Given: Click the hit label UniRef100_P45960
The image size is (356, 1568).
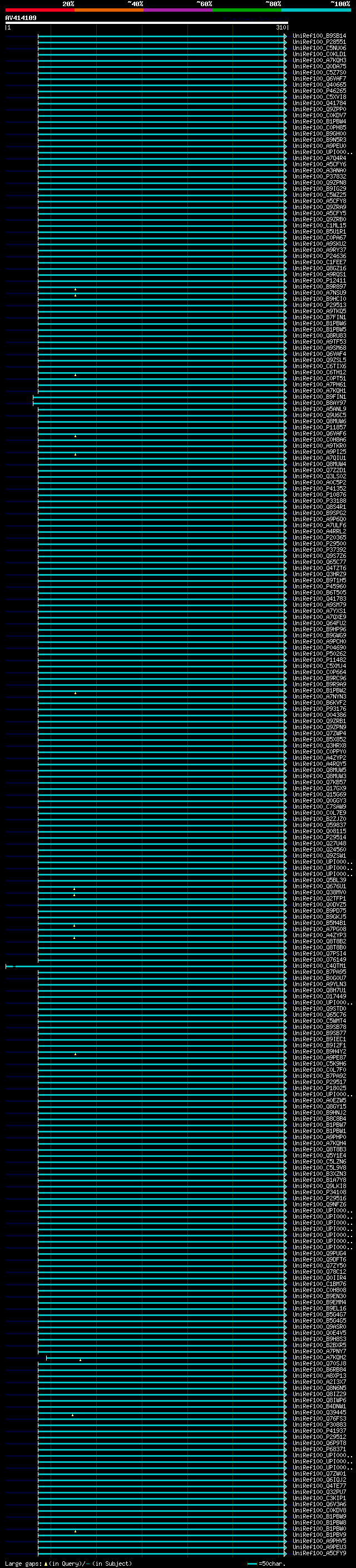Looking at the screenshot, I should tap(319, 586).
